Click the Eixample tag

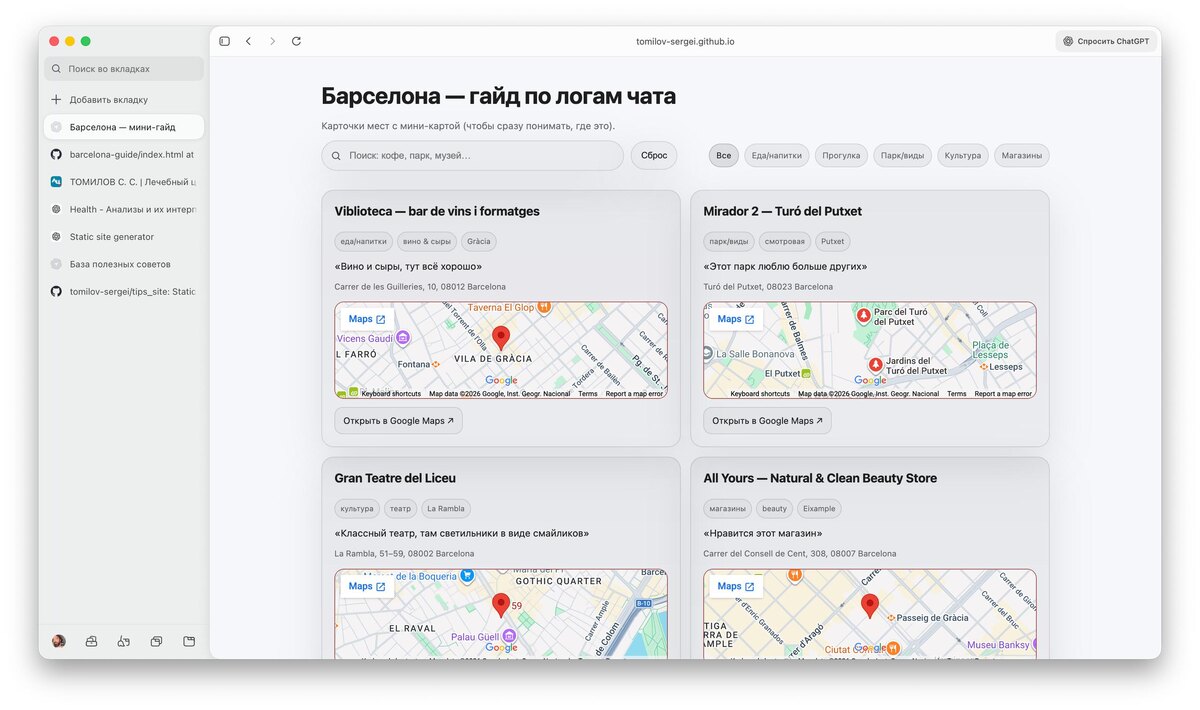(820, 508)
